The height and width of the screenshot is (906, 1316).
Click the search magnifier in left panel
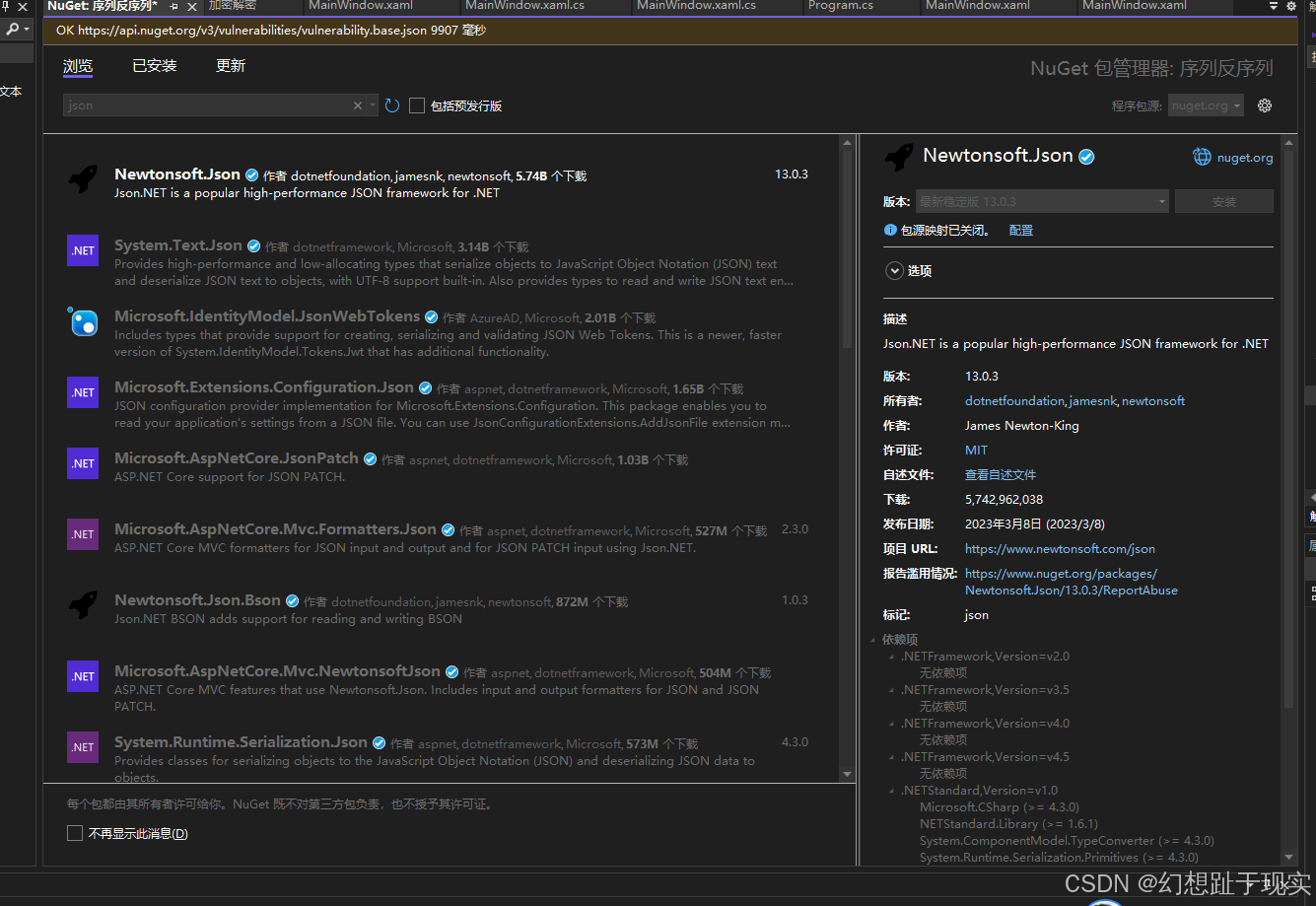point(13,30)
